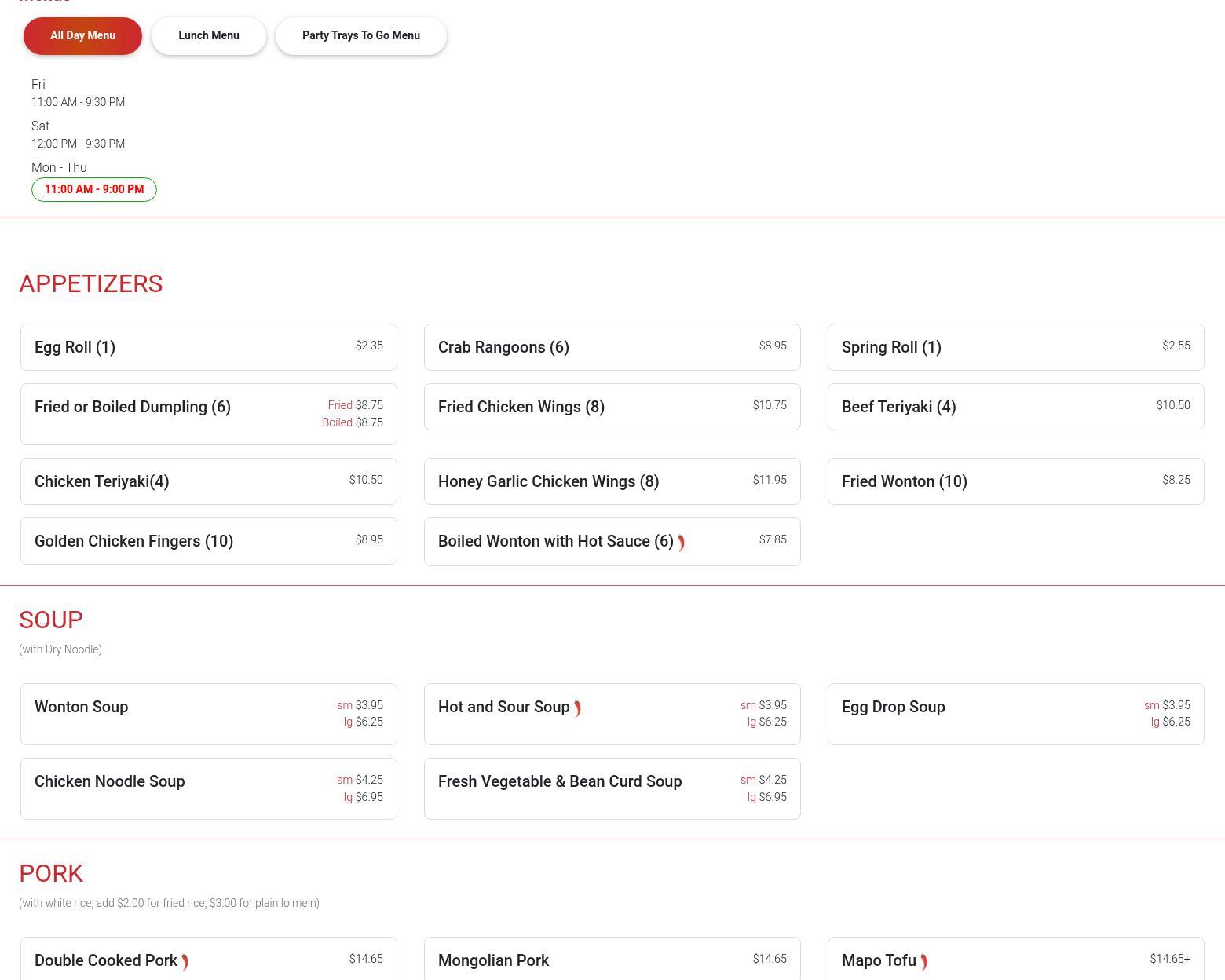The height and width of the screenshot is (980, 1225).
Task: Select the Fried Wonton (10) item
Action: 1015,481
